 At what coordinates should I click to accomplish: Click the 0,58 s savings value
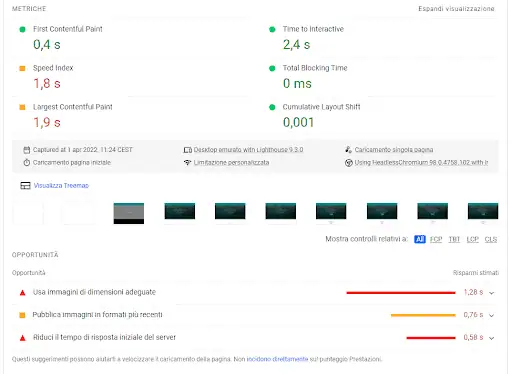click(473, 337)
